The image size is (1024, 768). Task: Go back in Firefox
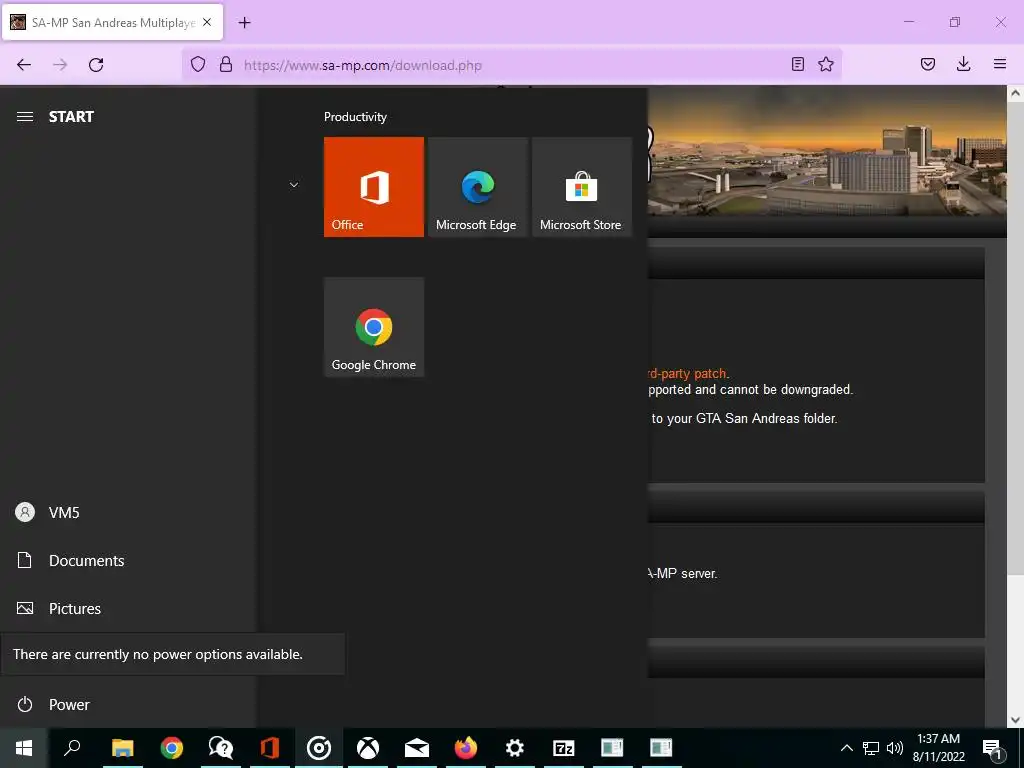pos(24,65)
